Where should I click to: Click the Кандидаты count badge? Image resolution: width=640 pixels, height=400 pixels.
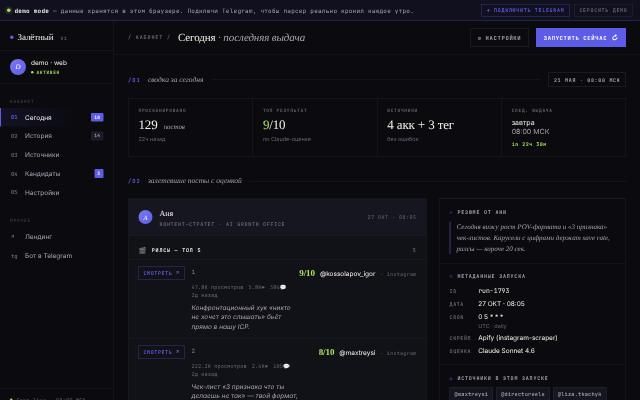[x=99, y=173]
